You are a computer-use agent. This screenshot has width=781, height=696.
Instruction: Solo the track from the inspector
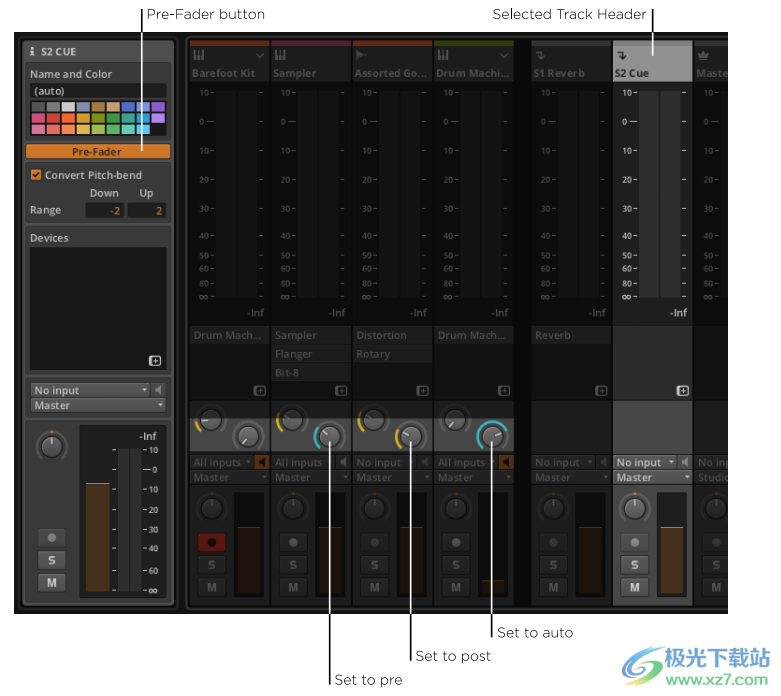click(x=52, y=560)
